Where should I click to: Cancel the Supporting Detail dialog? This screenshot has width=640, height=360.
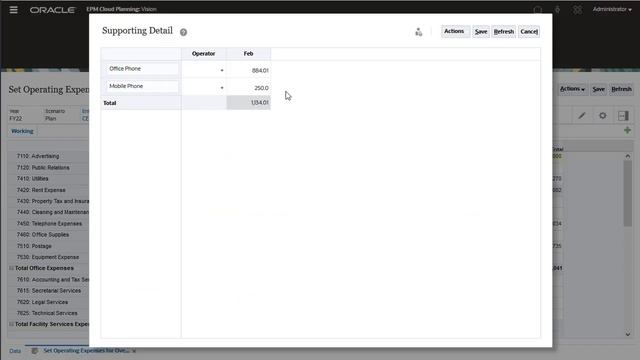click(529, 31)
